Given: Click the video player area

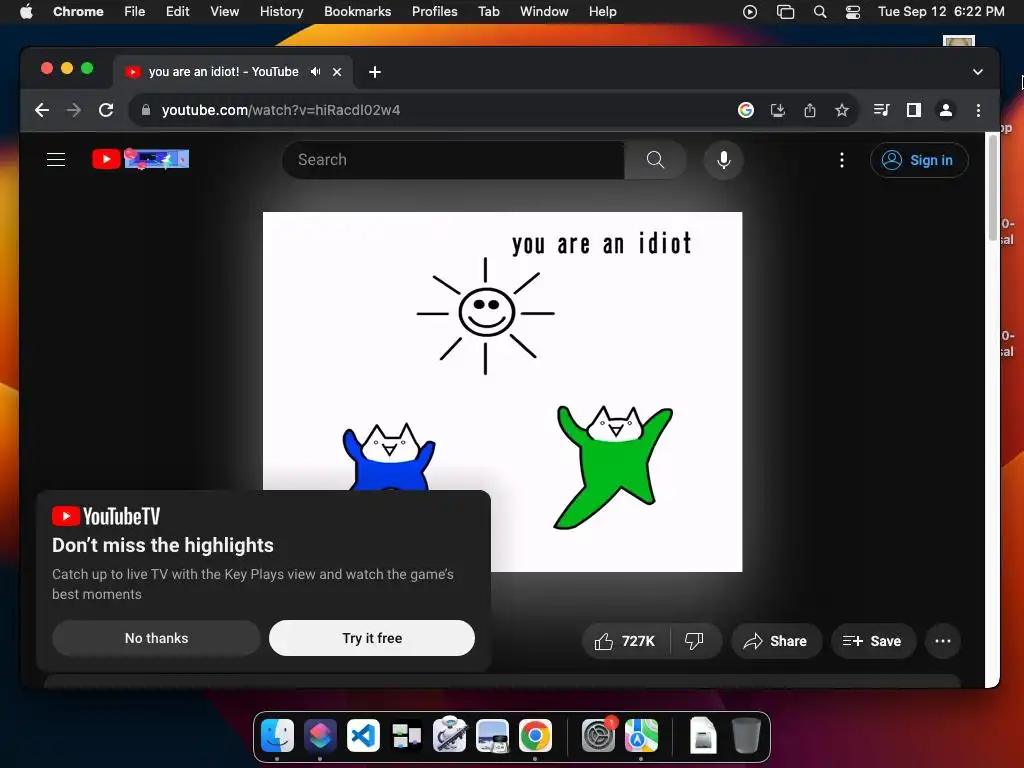Looking at the screenshot, I should pos(502,392).
